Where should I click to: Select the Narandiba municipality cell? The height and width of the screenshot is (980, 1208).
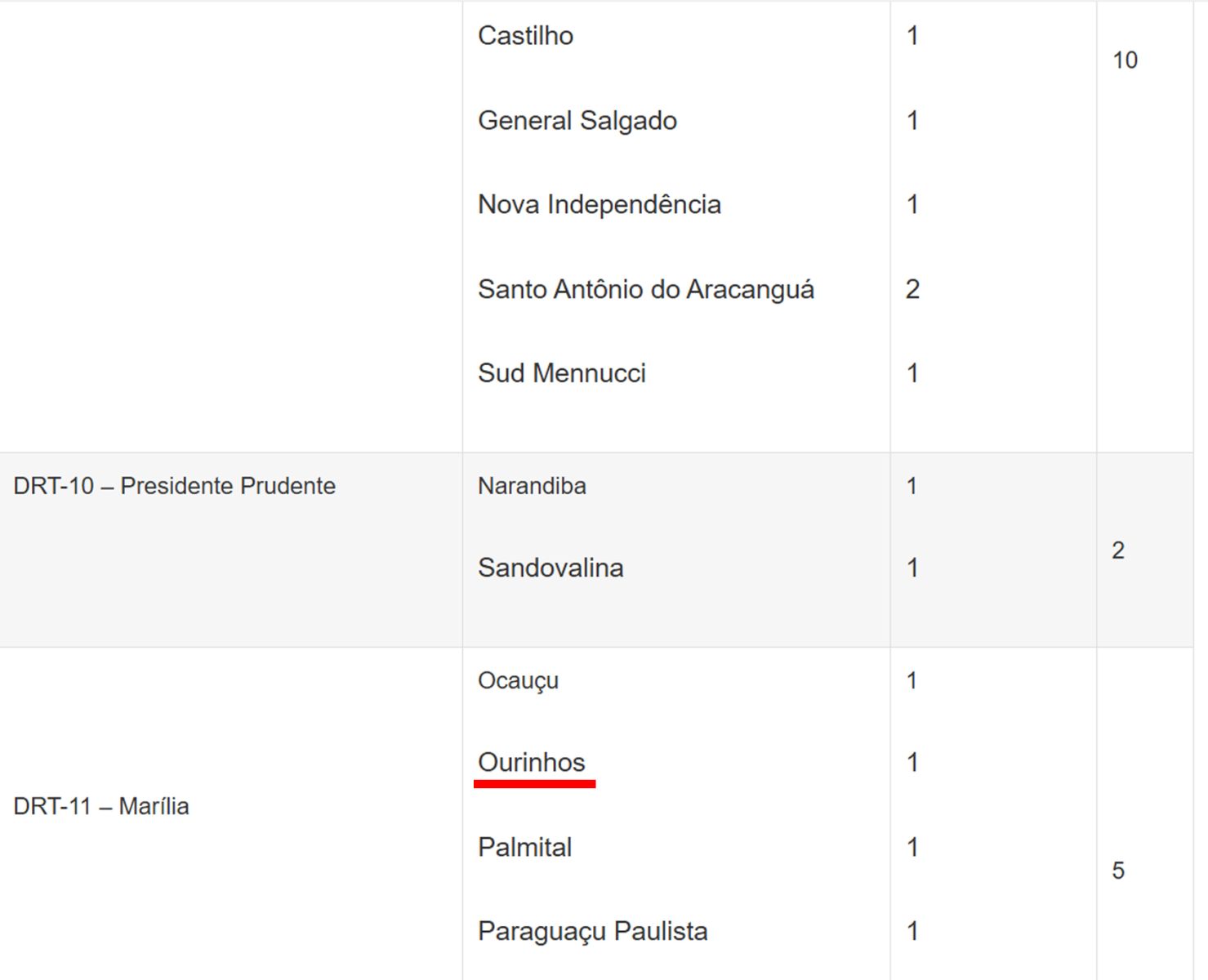tap(532, 486)
